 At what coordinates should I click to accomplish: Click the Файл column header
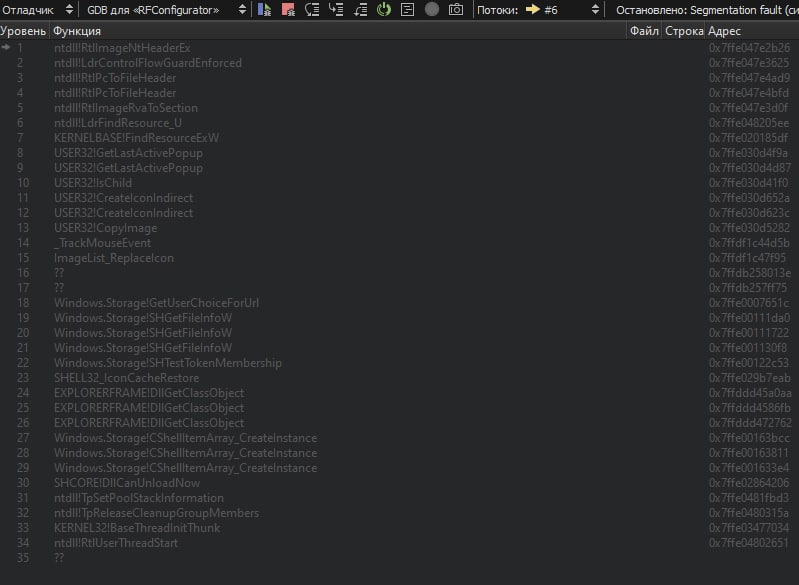point(644,31)
